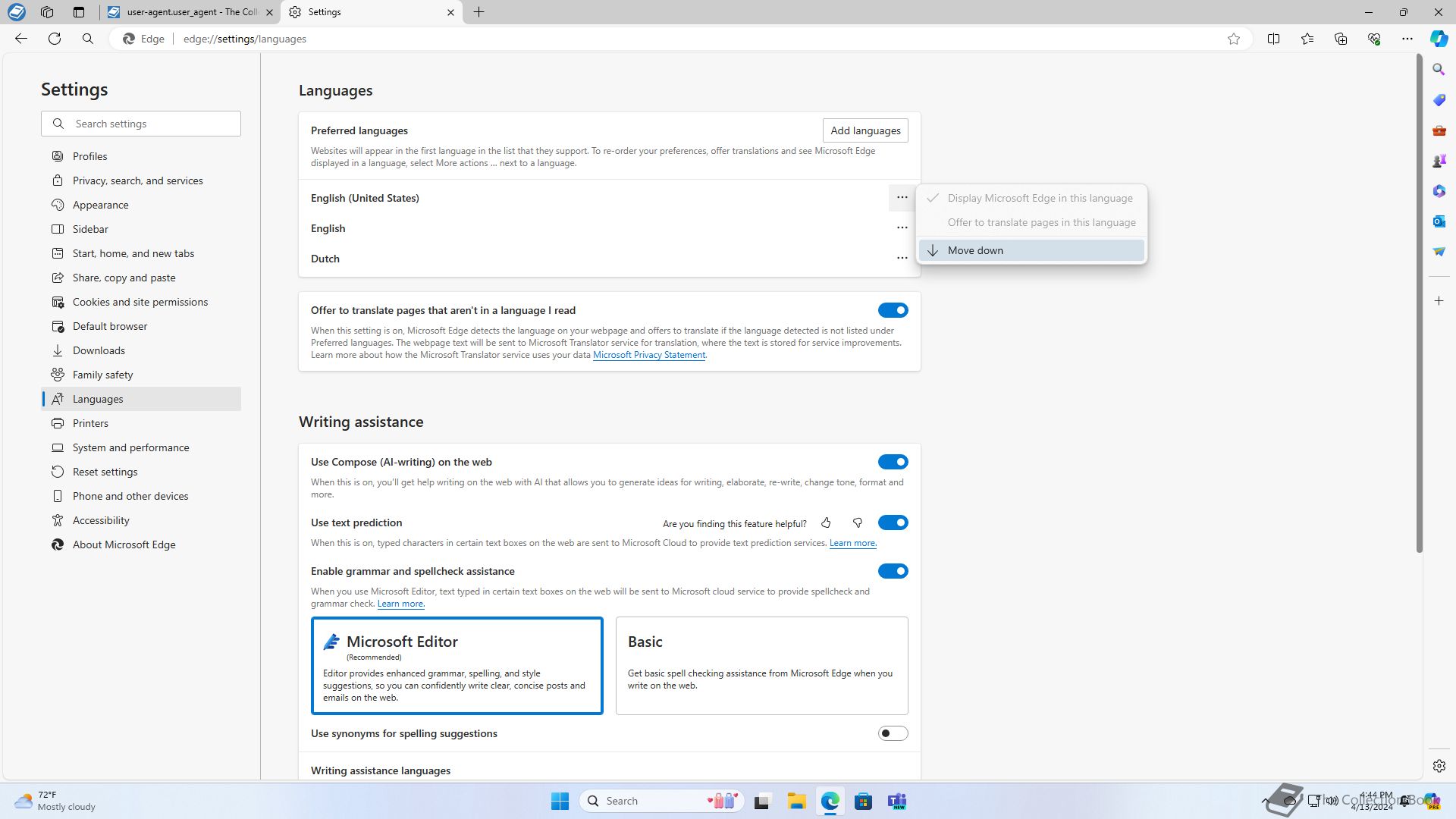Open Privacy, search, and services section
This screenshot has width=1456, height=819.
[x=141, y=180]
